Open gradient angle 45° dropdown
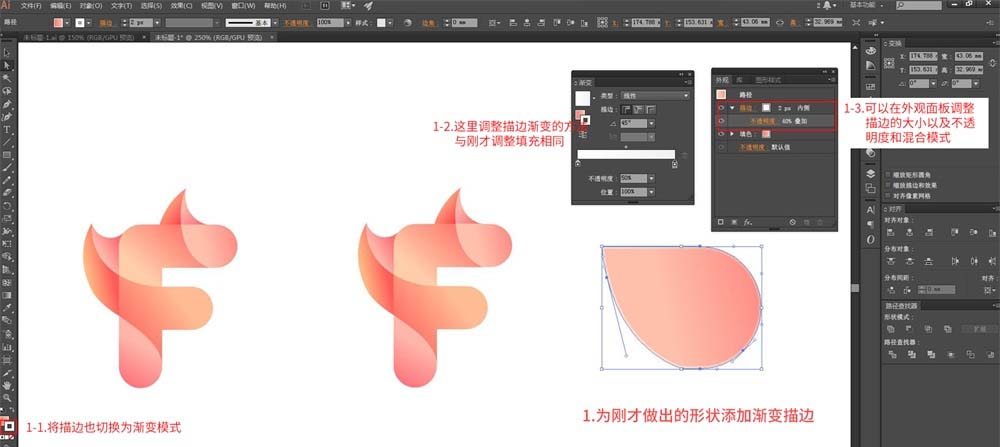The width and height of the screenshot is (1000, 447). [651, 123]
